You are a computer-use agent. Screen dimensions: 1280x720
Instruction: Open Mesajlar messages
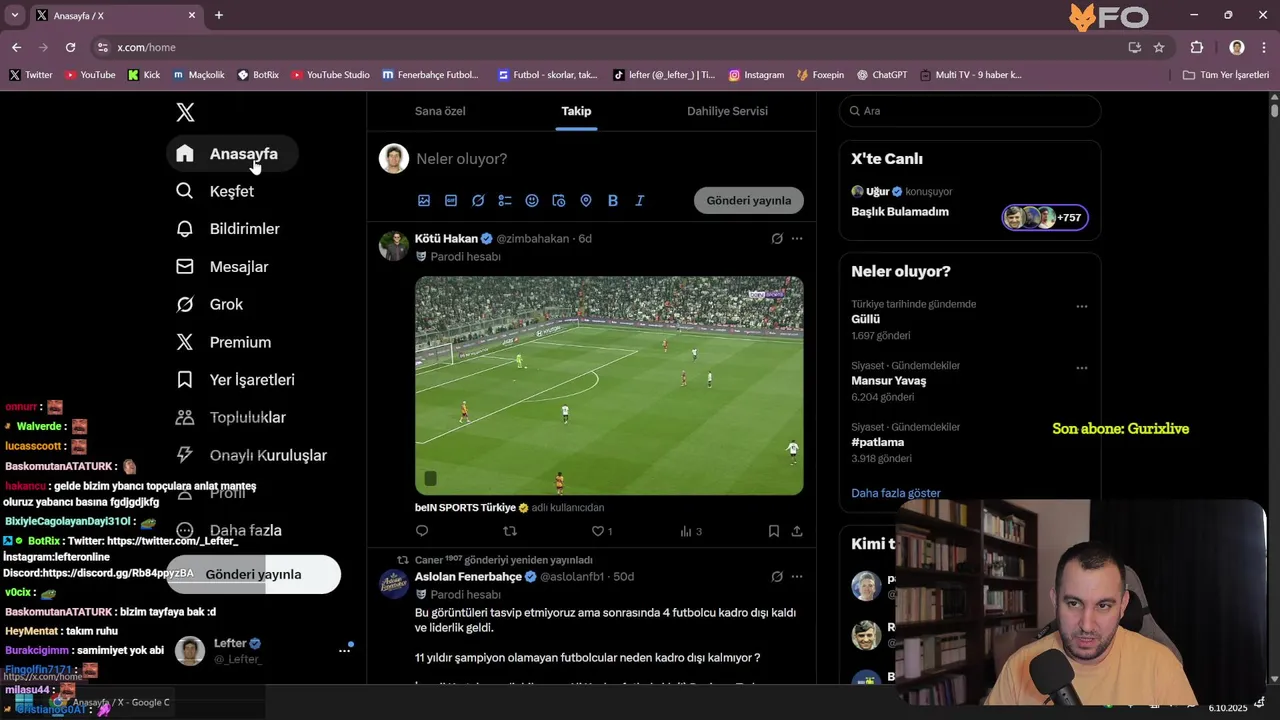pyautogui.click(x=222, y=267)
